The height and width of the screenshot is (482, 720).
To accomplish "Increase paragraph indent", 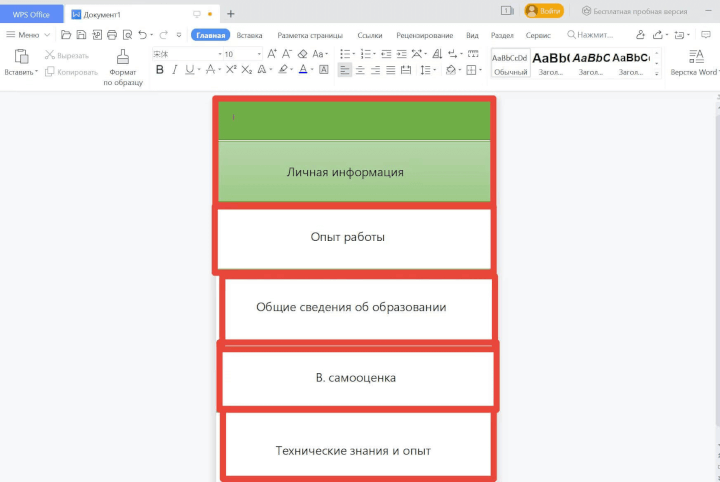I will click(402, 54).
